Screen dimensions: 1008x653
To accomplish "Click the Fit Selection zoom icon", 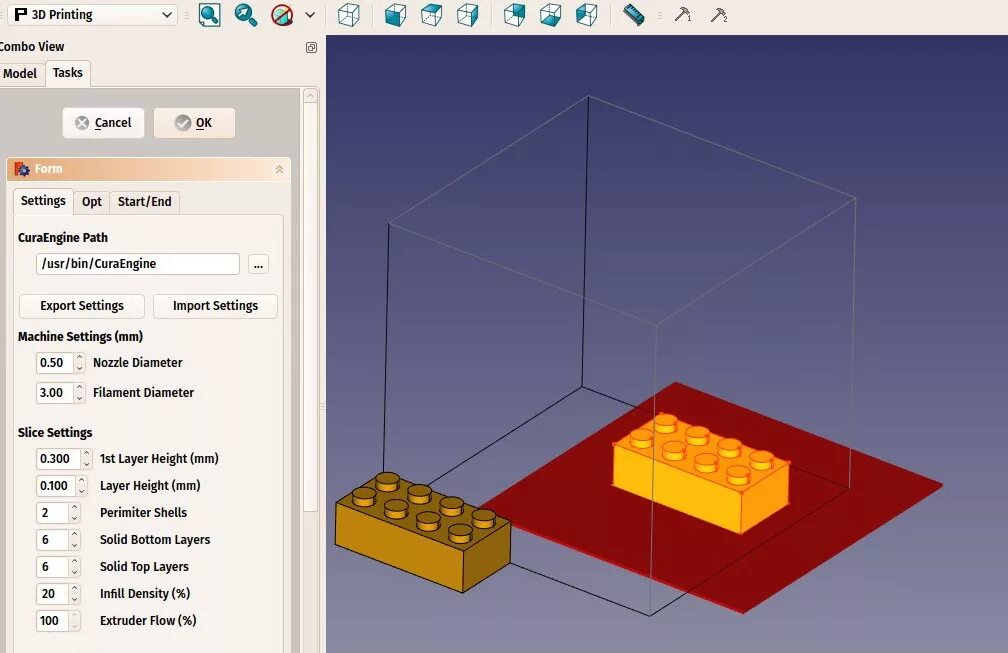I will (246, 15).
